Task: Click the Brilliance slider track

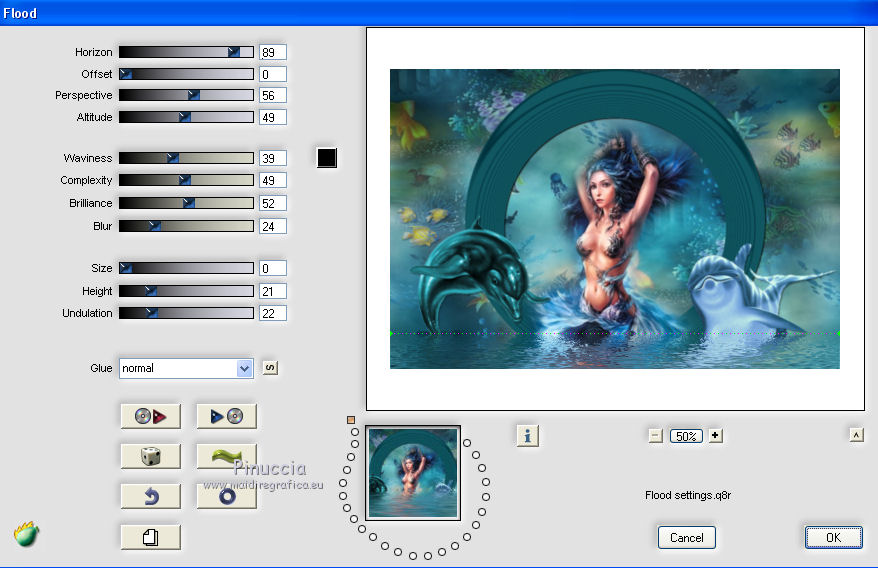Action: (x=186, y=203)
